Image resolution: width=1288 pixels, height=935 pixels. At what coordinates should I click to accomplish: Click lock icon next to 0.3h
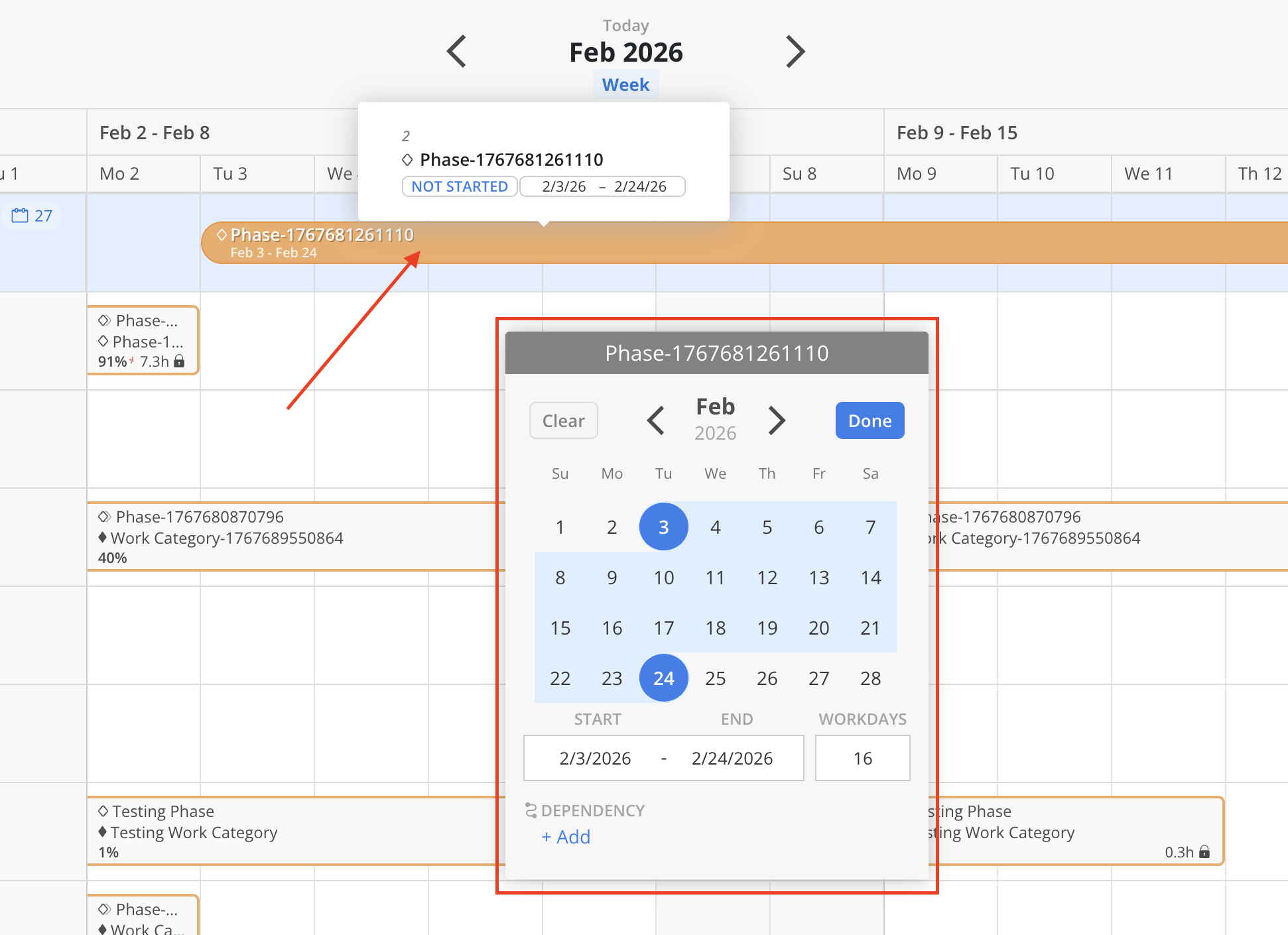(1204, 852)
